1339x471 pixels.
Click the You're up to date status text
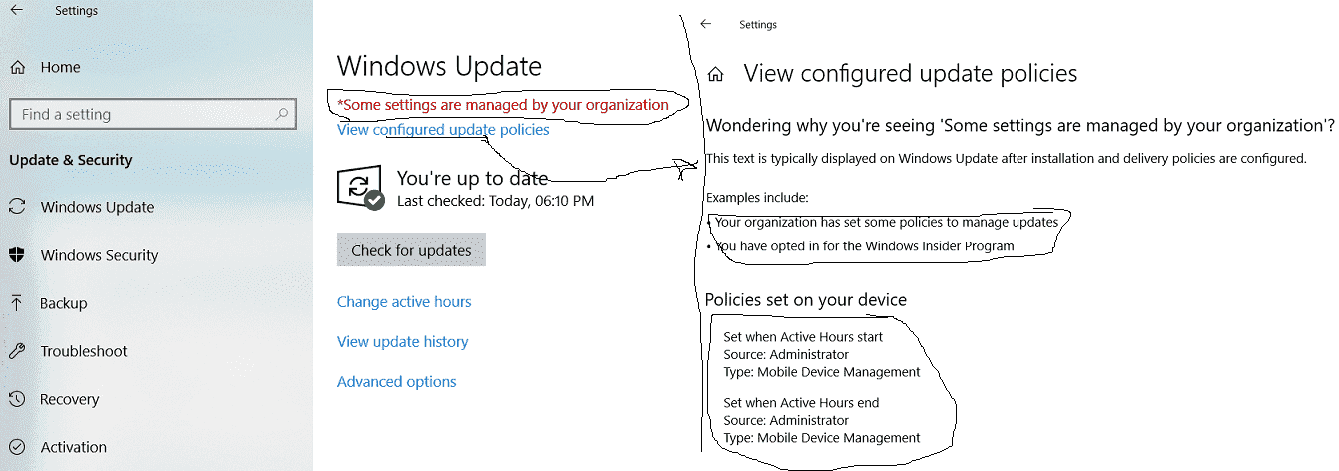coord(472,179)
